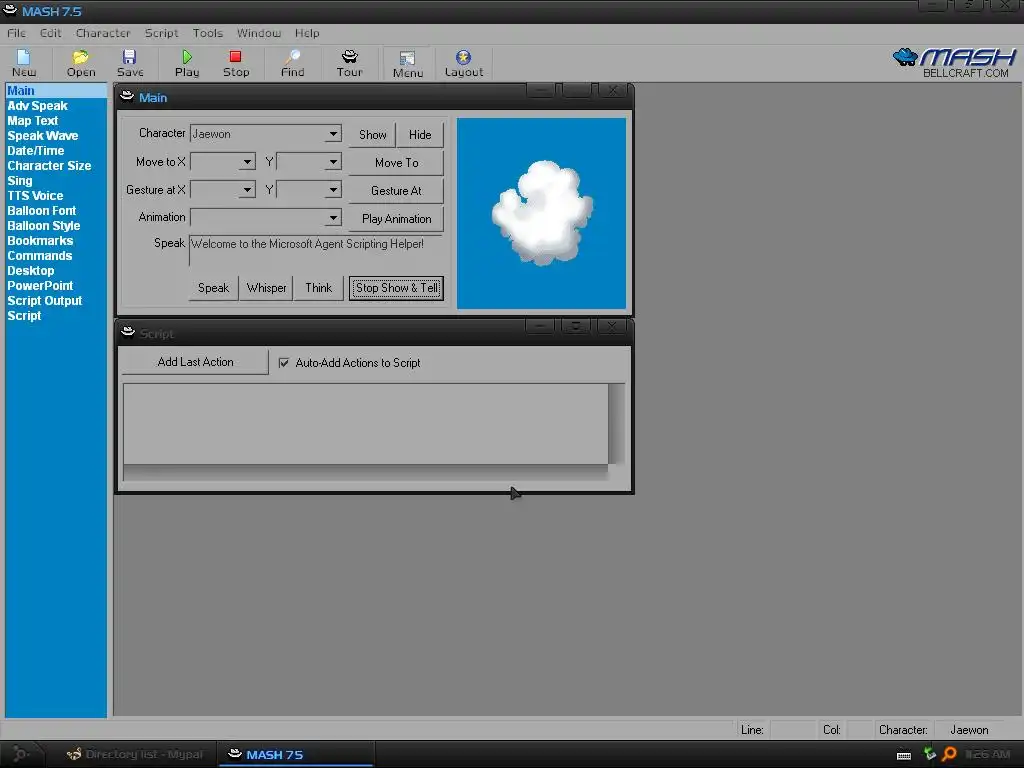Click the Save floppy disk icon
Image resolution: width=1024 pixels, height=768 pixels.
click(x=129, y=57)
